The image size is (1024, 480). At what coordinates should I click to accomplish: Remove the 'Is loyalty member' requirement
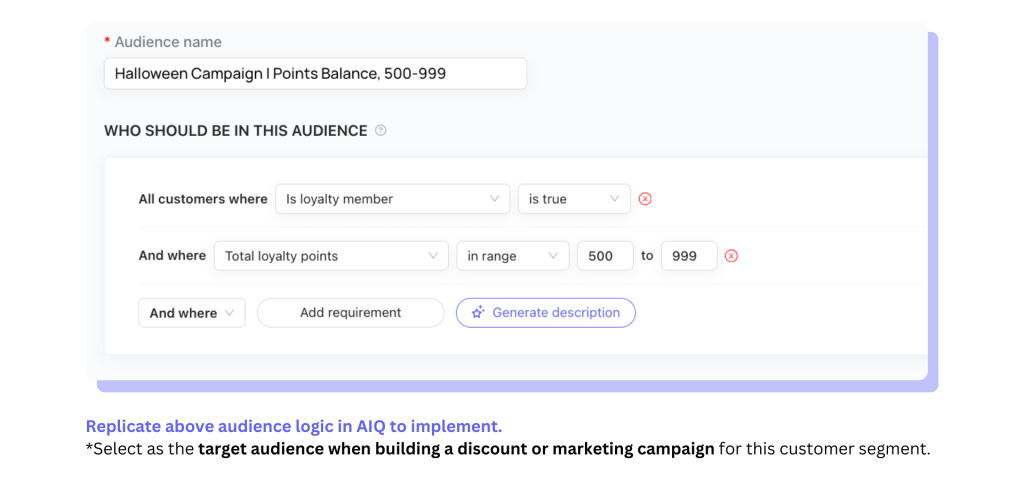(x=645, y=199)
